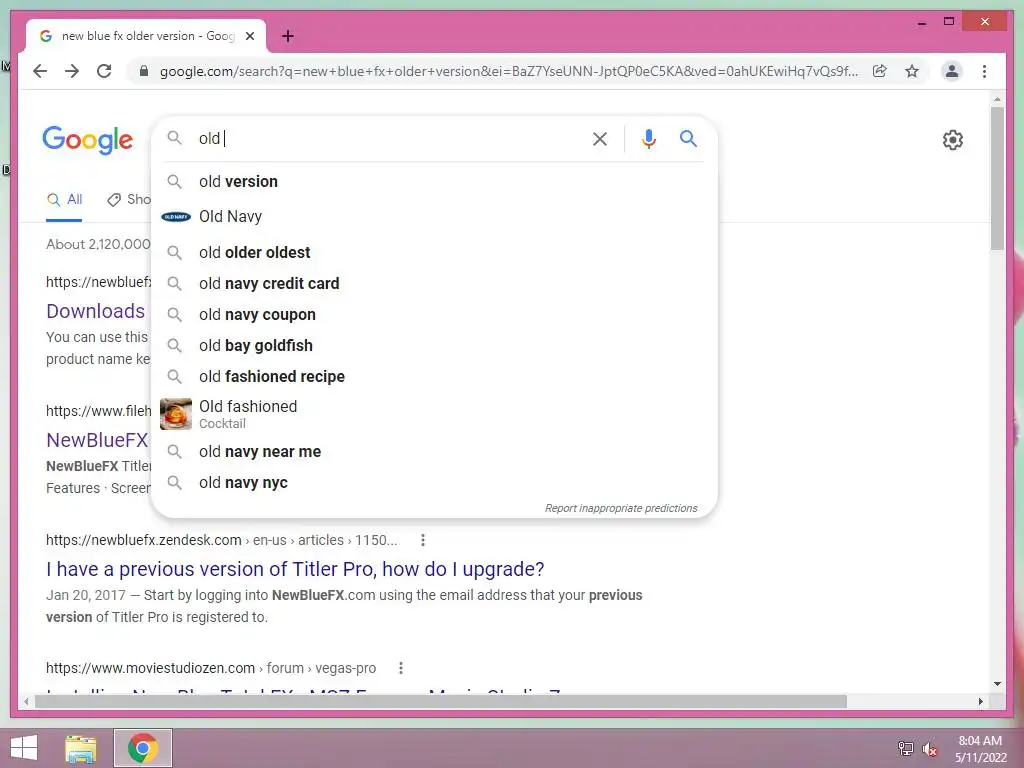The image size is (1024, 768).
Task: Go forward with the forward arrow
Action: tap(72, 71)
